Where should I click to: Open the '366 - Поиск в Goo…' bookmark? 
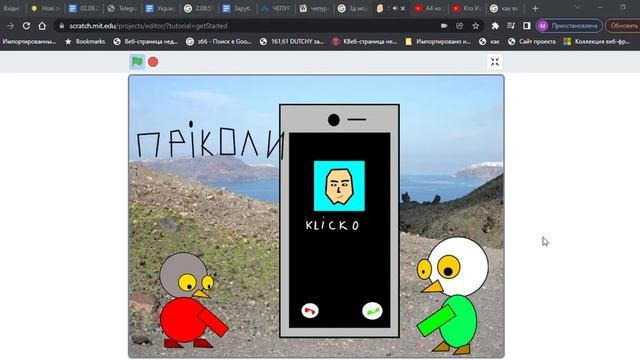click(x=219, y=41)
